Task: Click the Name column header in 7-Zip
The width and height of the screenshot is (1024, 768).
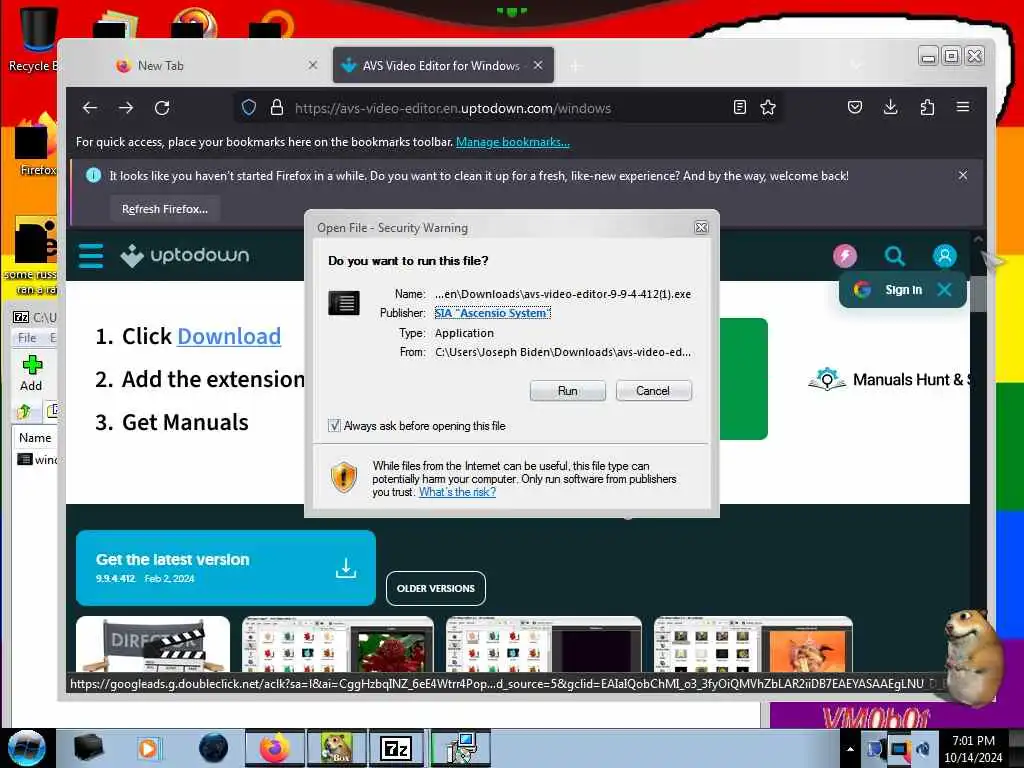Action: (x=35, y=438)
